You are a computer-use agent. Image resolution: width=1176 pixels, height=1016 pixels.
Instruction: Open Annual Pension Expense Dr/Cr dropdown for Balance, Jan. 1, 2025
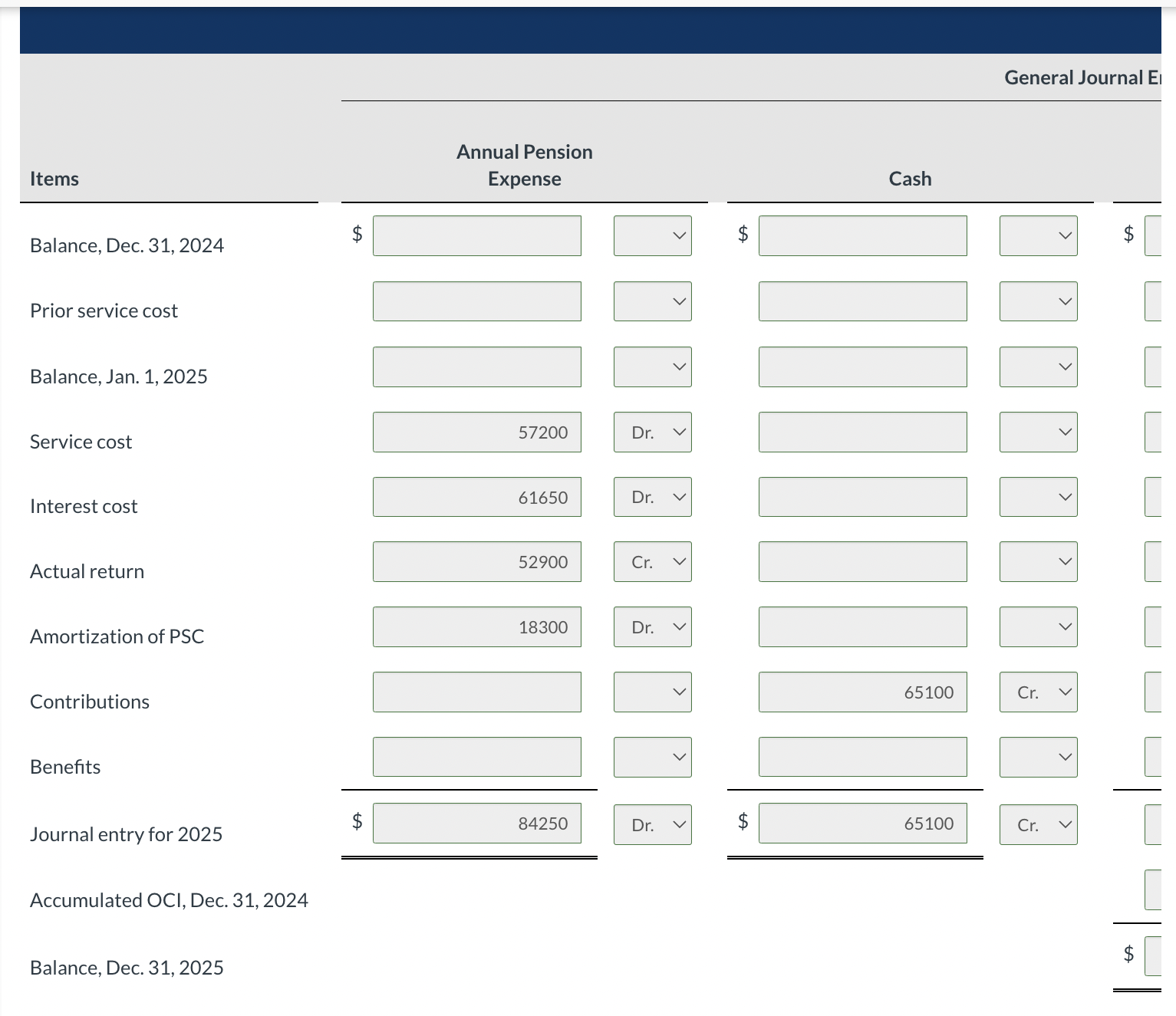(x=653, y=367)
